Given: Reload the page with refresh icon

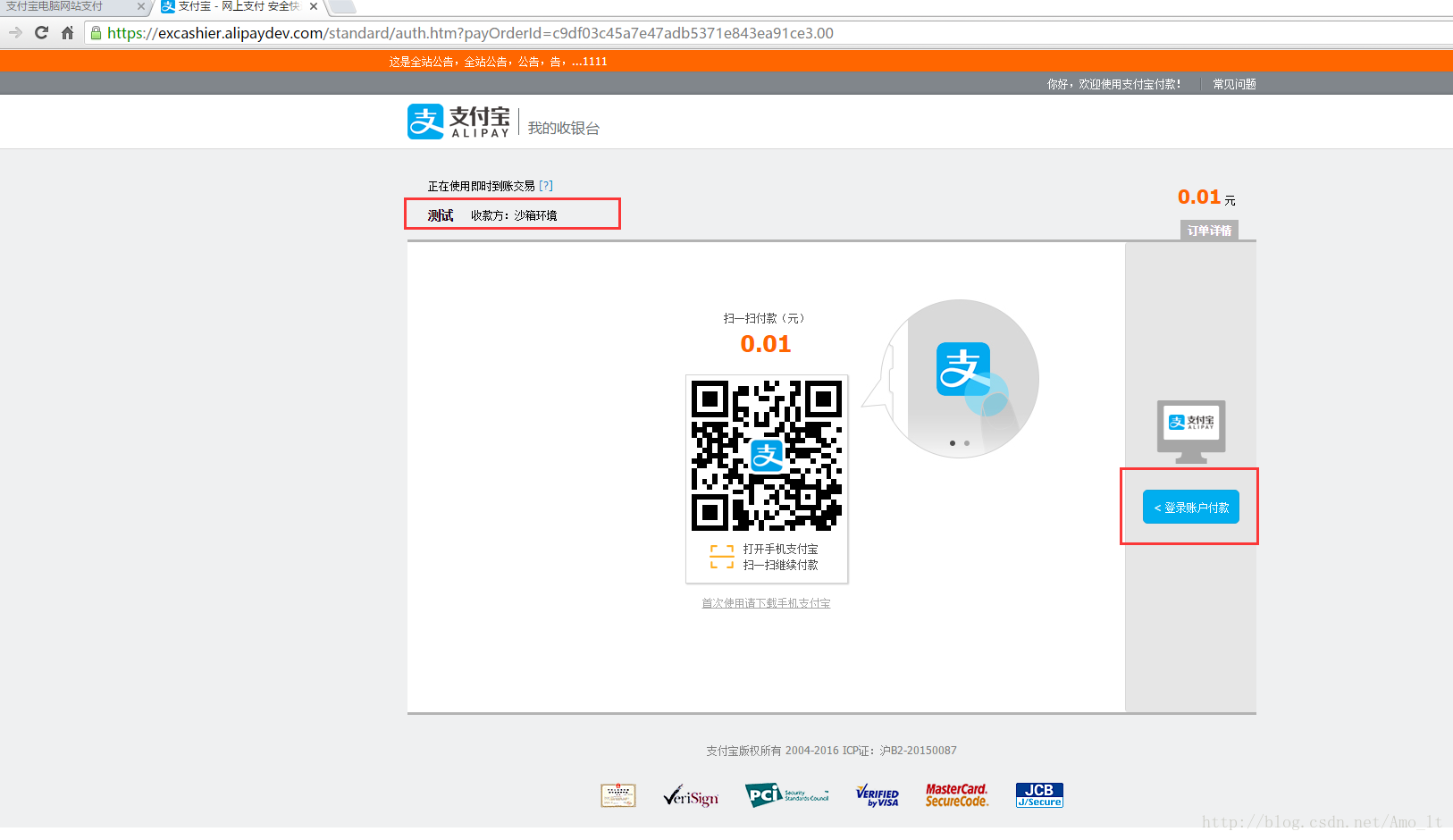Looking at the screenshot, I should tap(41, 33).
